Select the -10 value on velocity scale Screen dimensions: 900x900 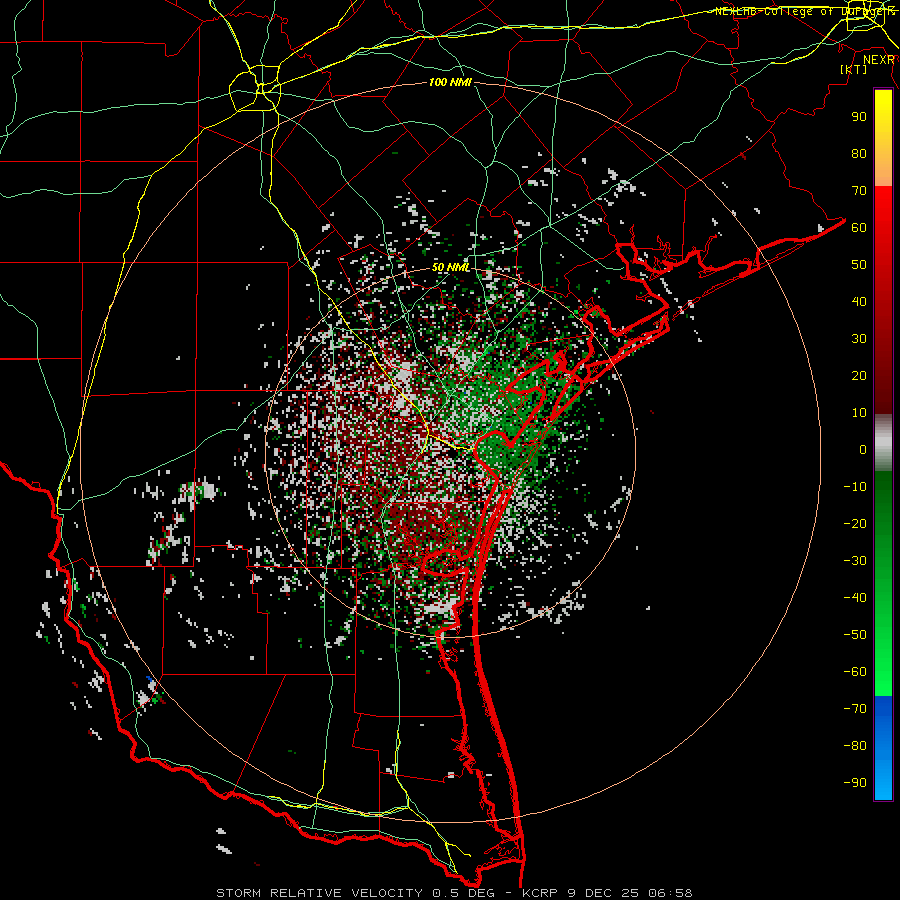click(855, 487)
